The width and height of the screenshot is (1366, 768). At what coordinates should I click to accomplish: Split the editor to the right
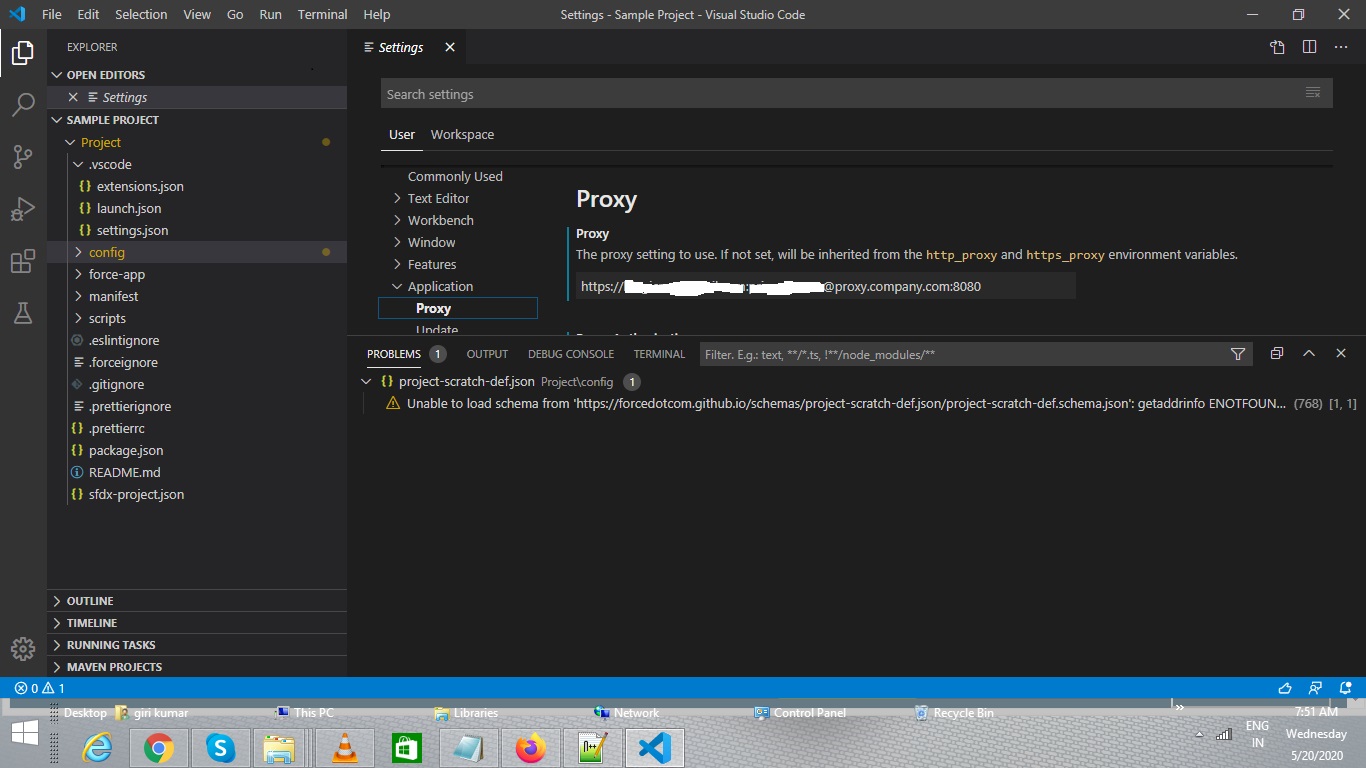coord(1309,47)
